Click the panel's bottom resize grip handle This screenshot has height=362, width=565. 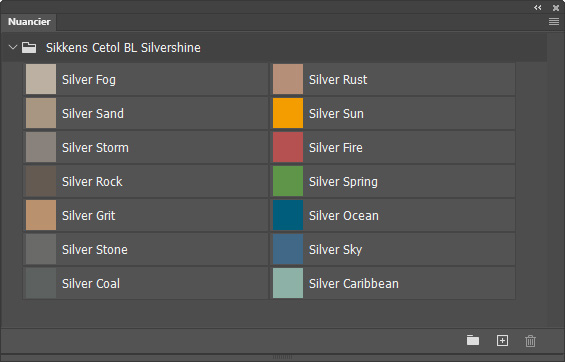click(282, 357)
